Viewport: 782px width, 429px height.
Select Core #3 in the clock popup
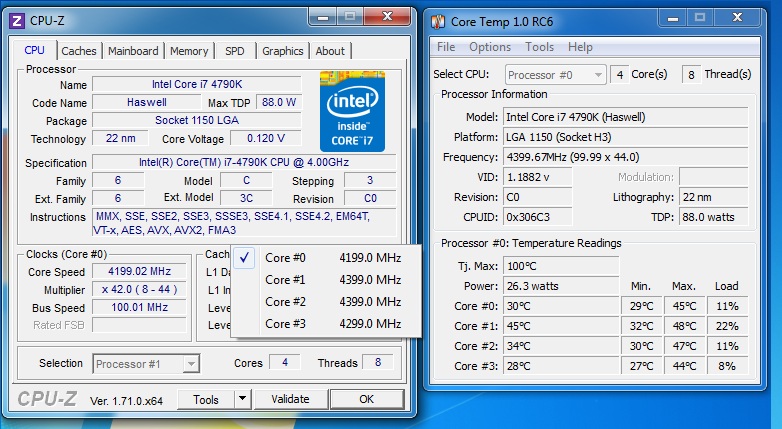327,324
